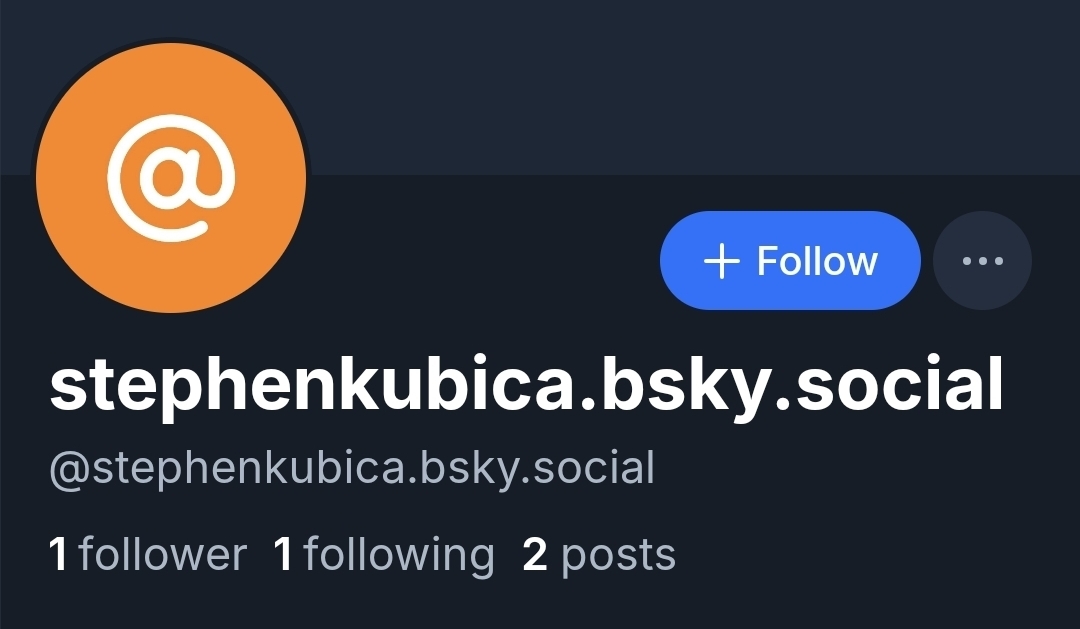Open the 1 follower list
The image size is (1080, 629).
pyautogui.click(x=147, y=555)
